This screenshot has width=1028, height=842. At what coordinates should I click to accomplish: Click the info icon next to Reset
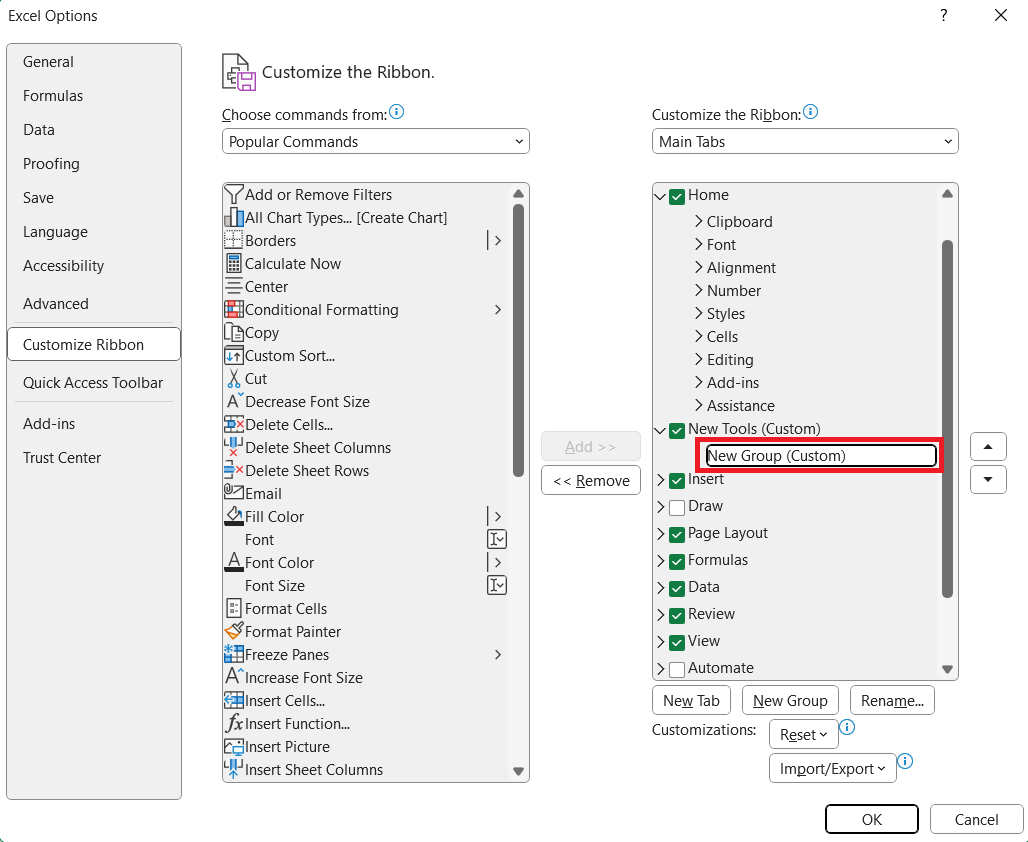click(847, 727)
